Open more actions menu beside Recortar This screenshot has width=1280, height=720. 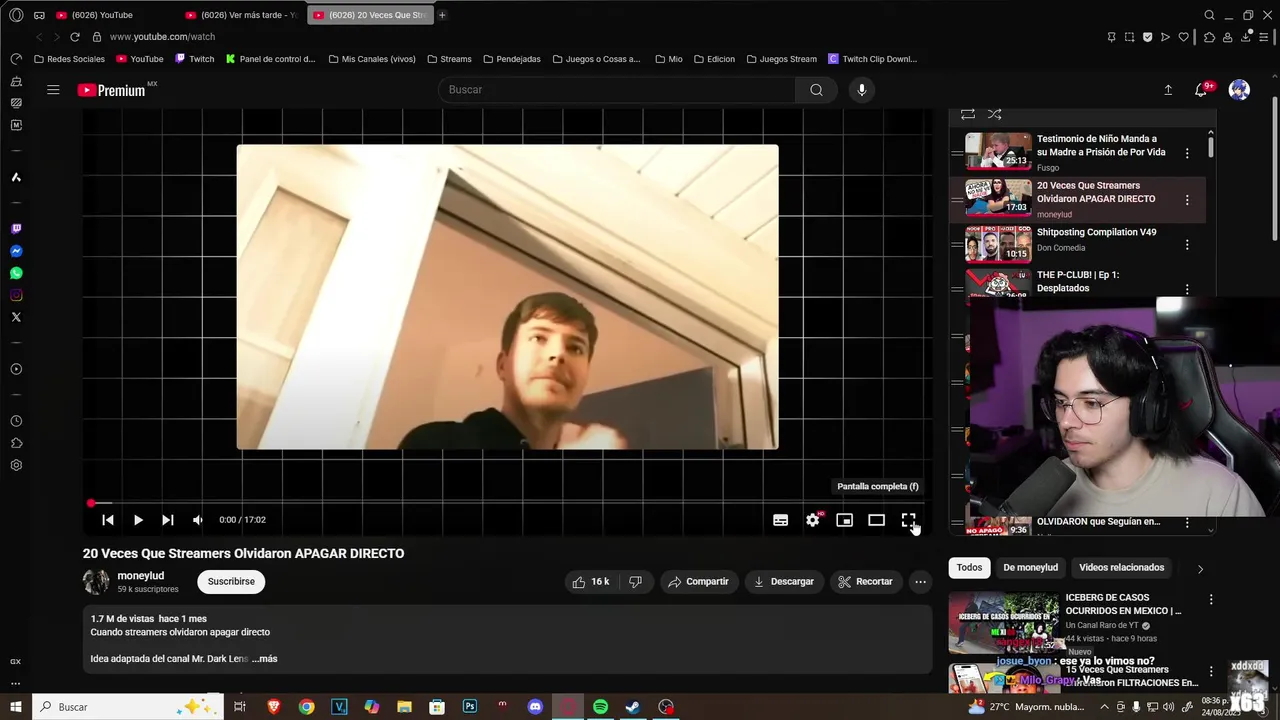(920, 581)
